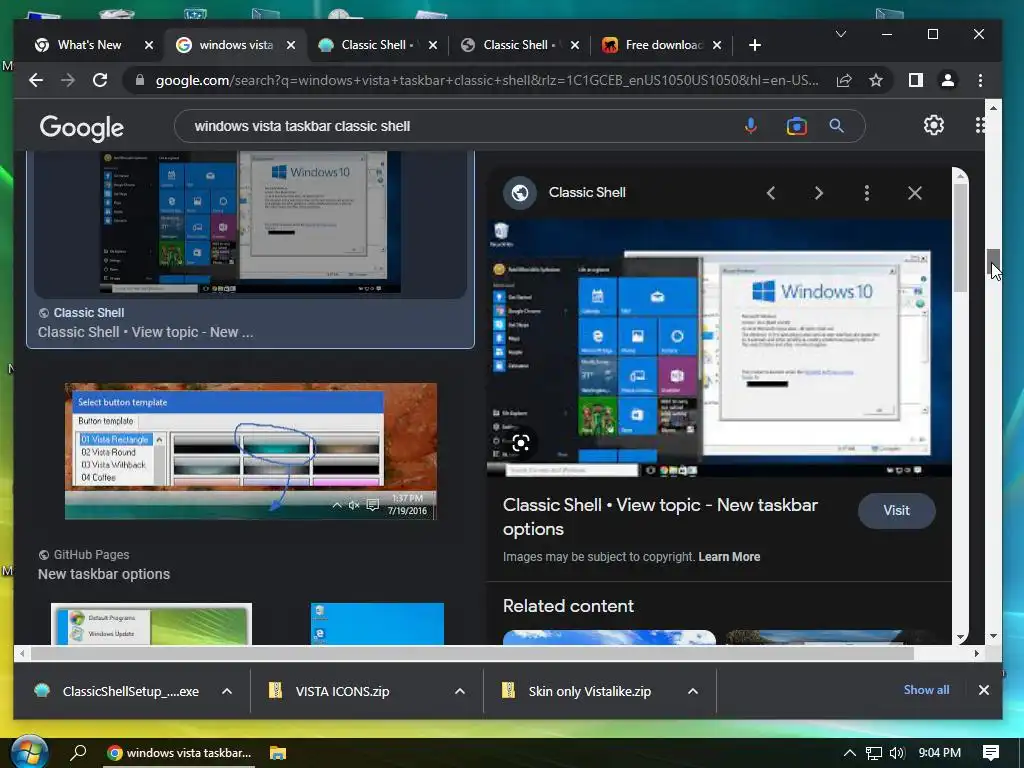Viewport: 1024px width, 768px height.
Task: Open the Learn More copyright link
Action: coord(729,557)
